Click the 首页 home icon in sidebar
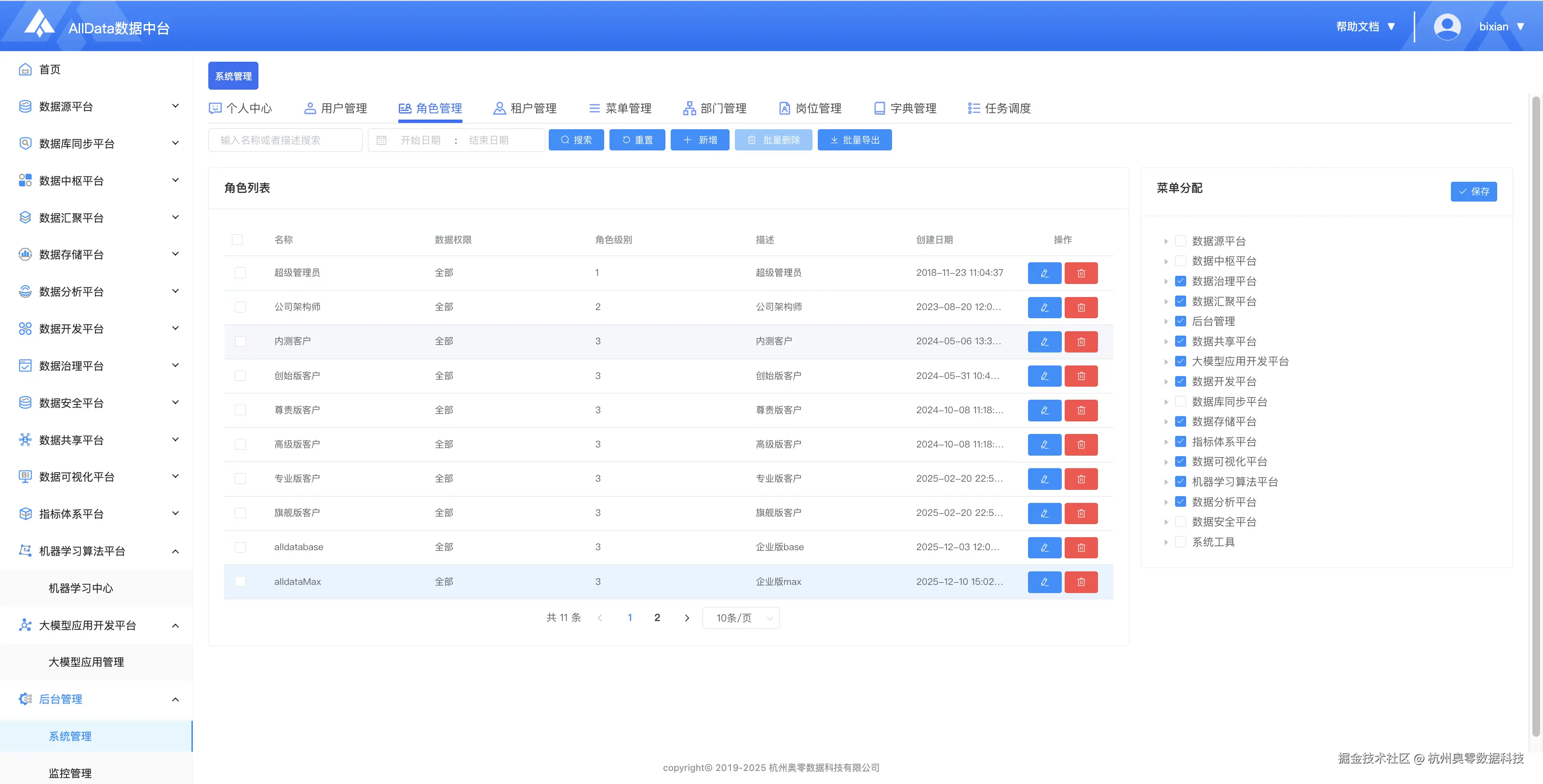Screen dimensions: 1543x784 click(x=25, y=69)
